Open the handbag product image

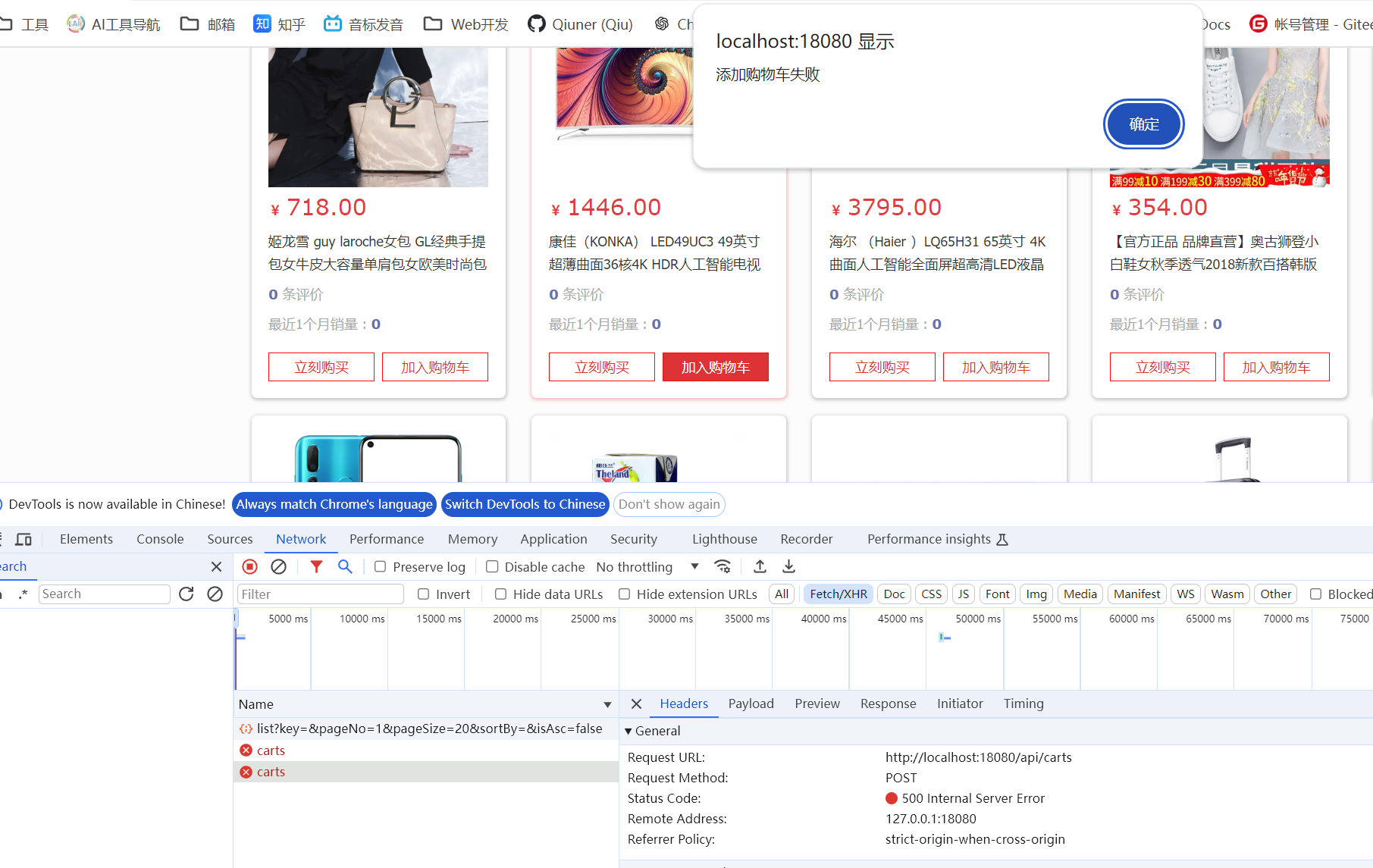378,118
